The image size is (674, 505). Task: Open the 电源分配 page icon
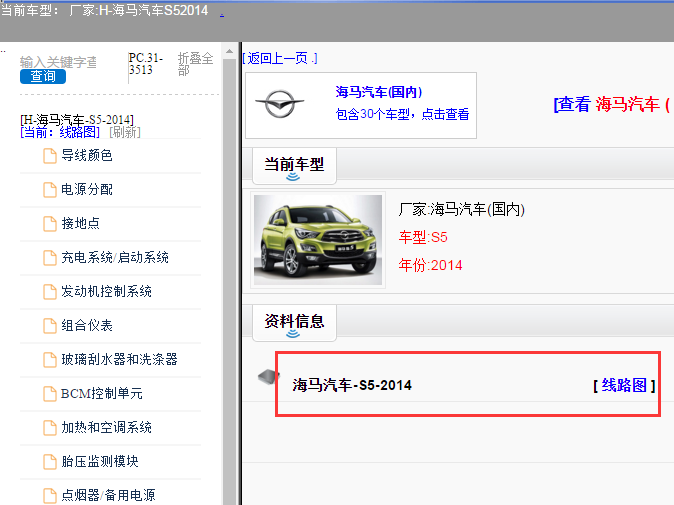[x=50, y=190]
